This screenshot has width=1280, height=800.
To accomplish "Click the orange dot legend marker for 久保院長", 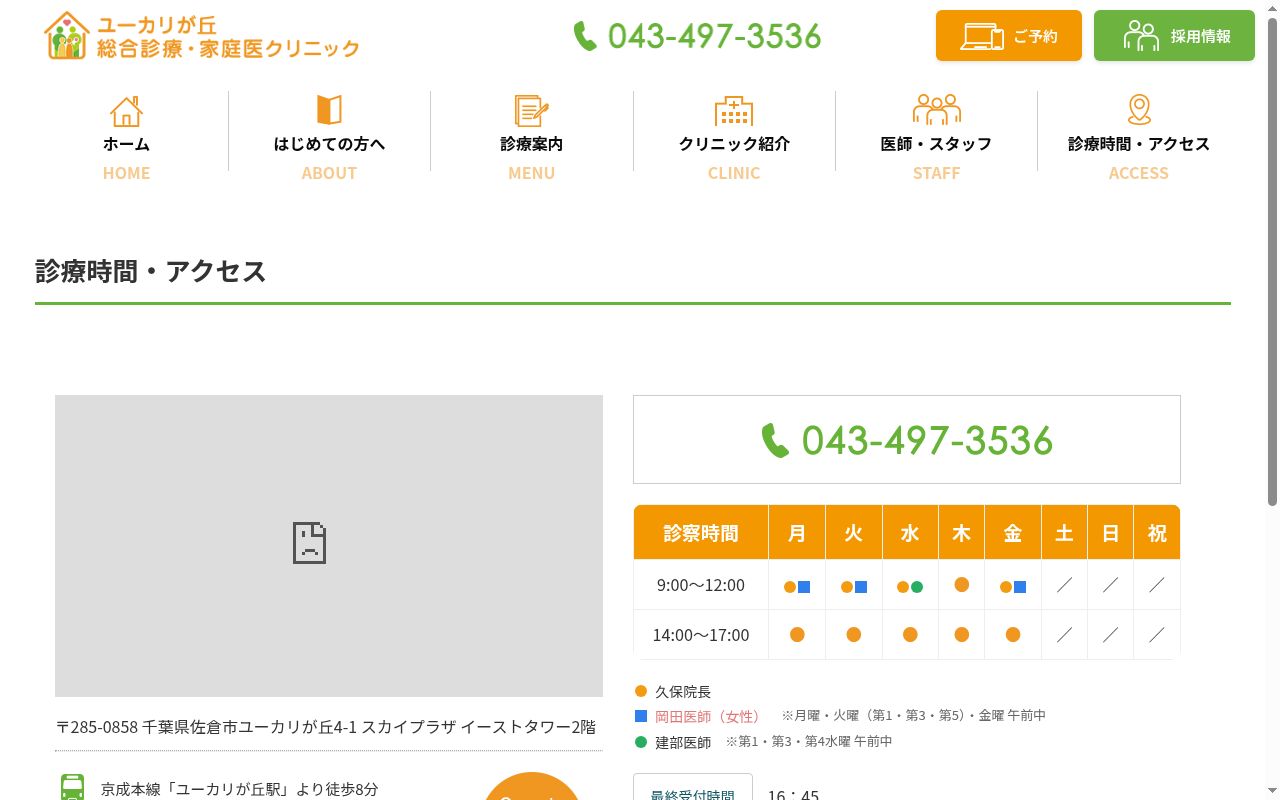I will 641,691.
